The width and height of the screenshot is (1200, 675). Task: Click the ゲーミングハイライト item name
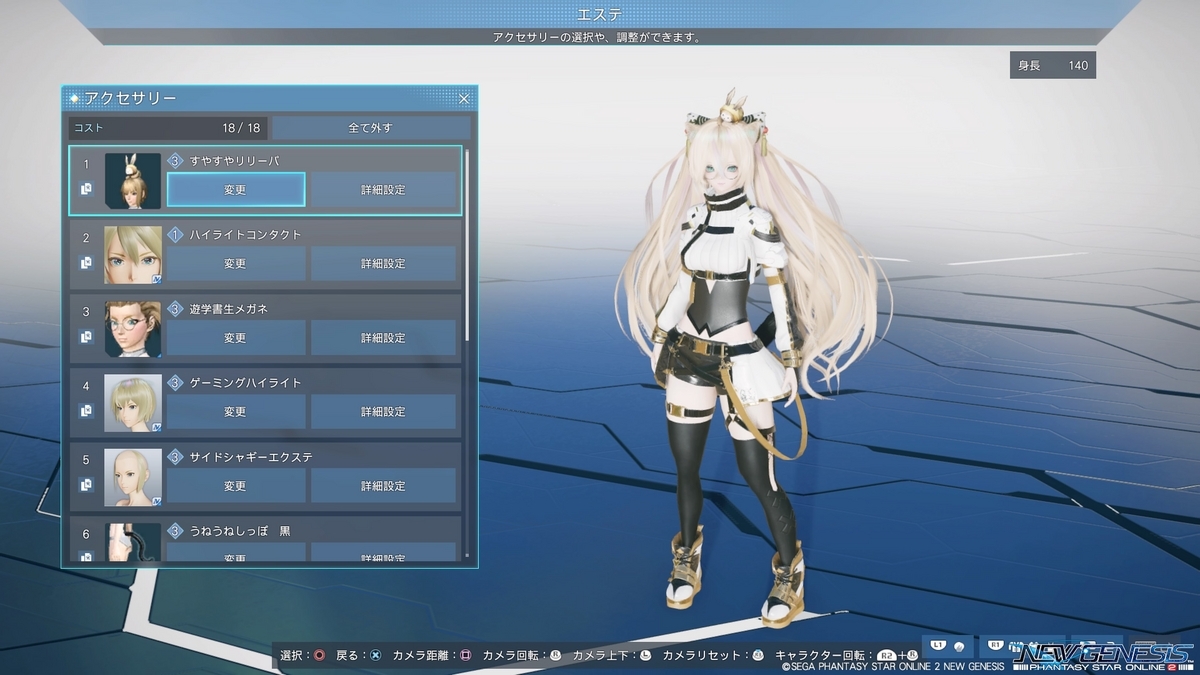click(x=246, y=383)
